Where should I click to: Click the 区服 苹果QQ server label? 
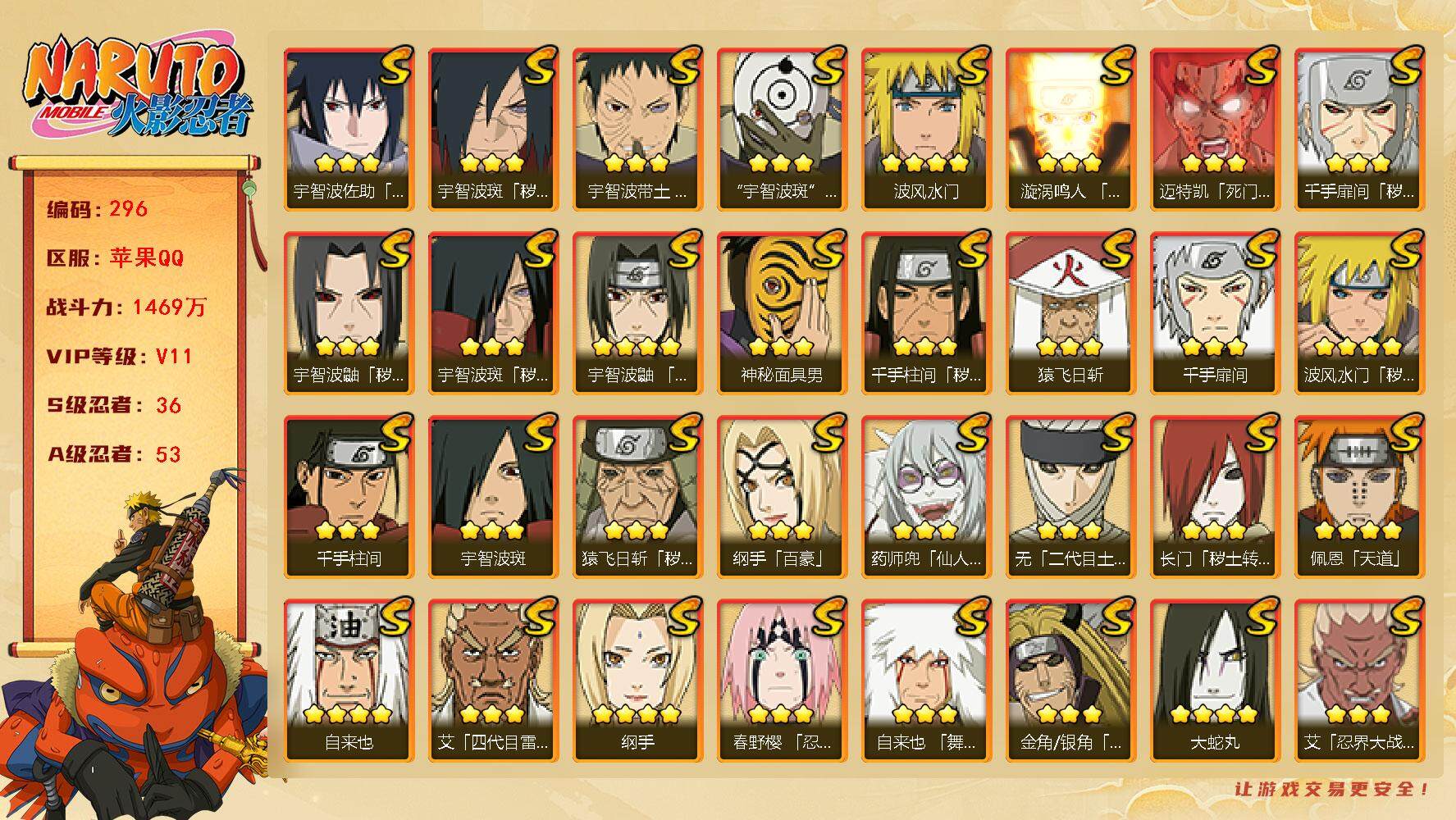click(x=116, y=258)
